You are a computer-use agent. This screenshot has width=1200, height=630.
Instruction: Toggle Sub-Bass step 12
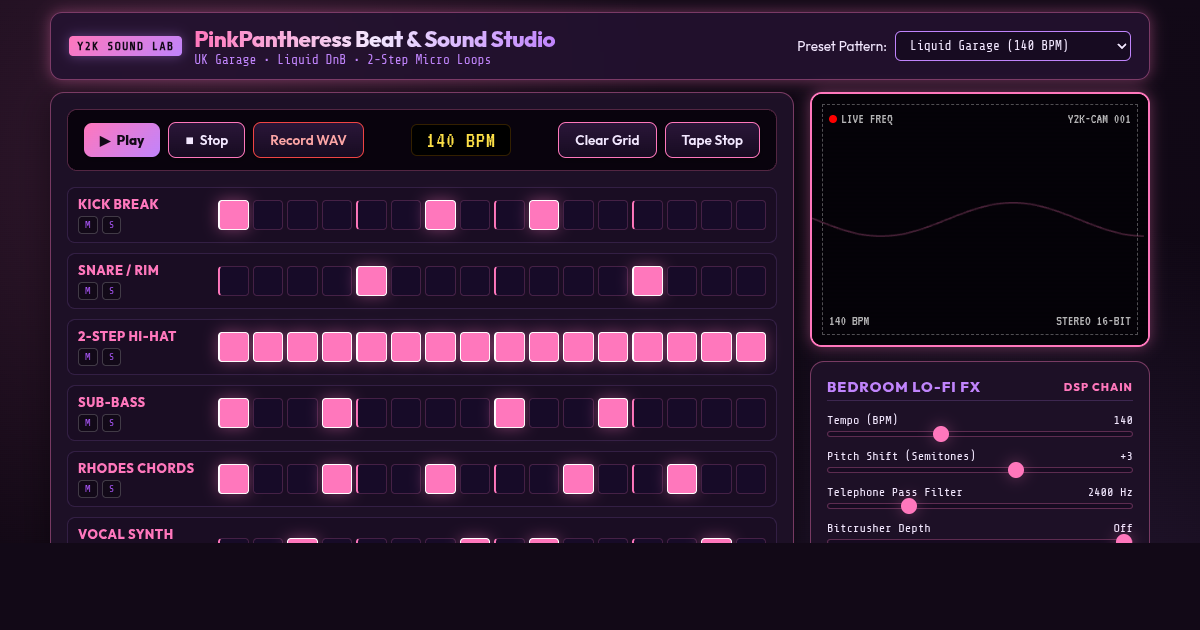pyautogui.click(x=613, y=413)
